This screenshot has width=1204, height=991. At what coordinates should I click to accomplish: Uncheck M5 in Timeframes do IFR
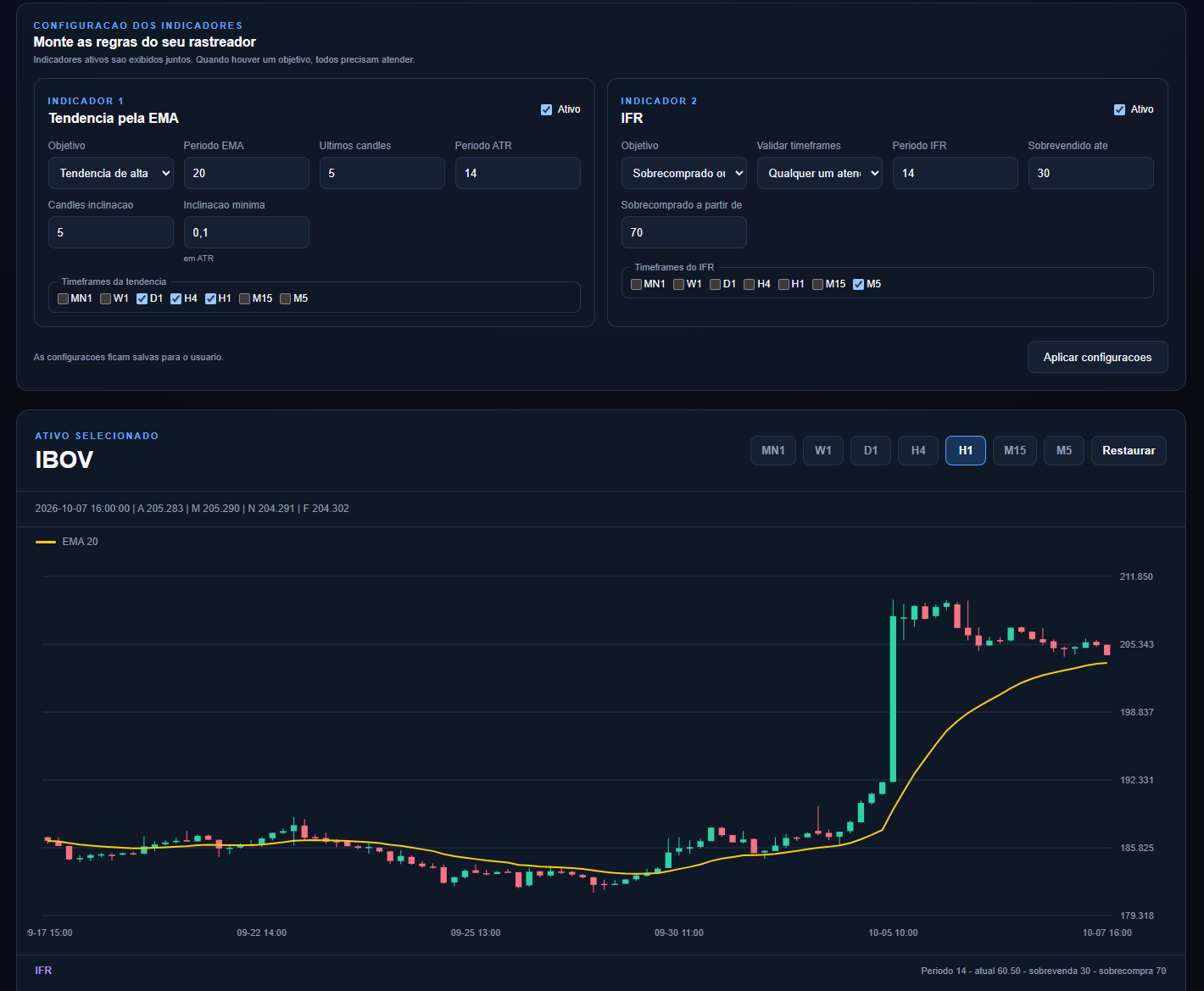(858, 284)
